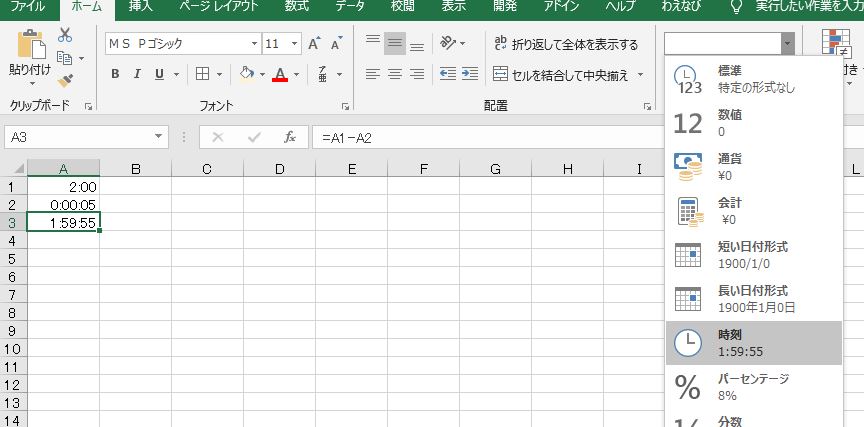Switch to the 開発 tab
Screen dimensions: 864x427
[x=505, y=7]
